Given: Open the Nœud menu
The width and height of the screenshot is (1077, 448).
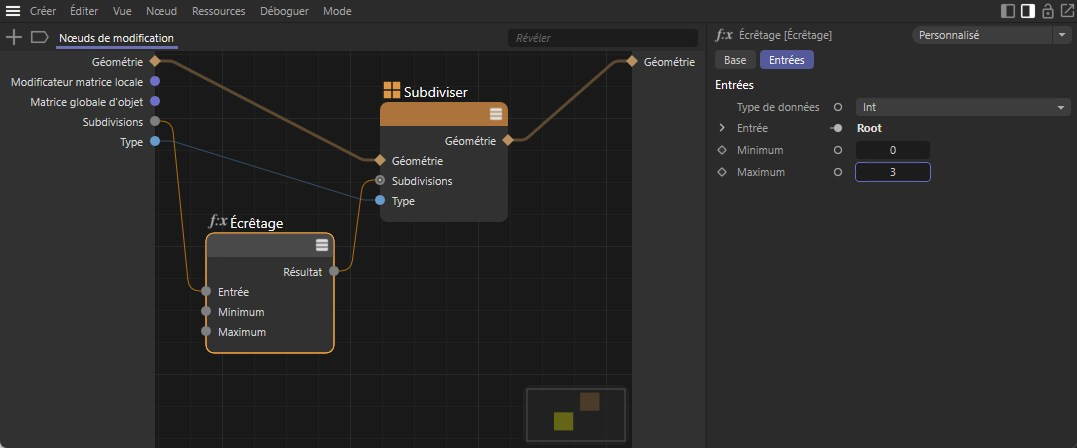Looking at the screenshot, I should point(160,11).
